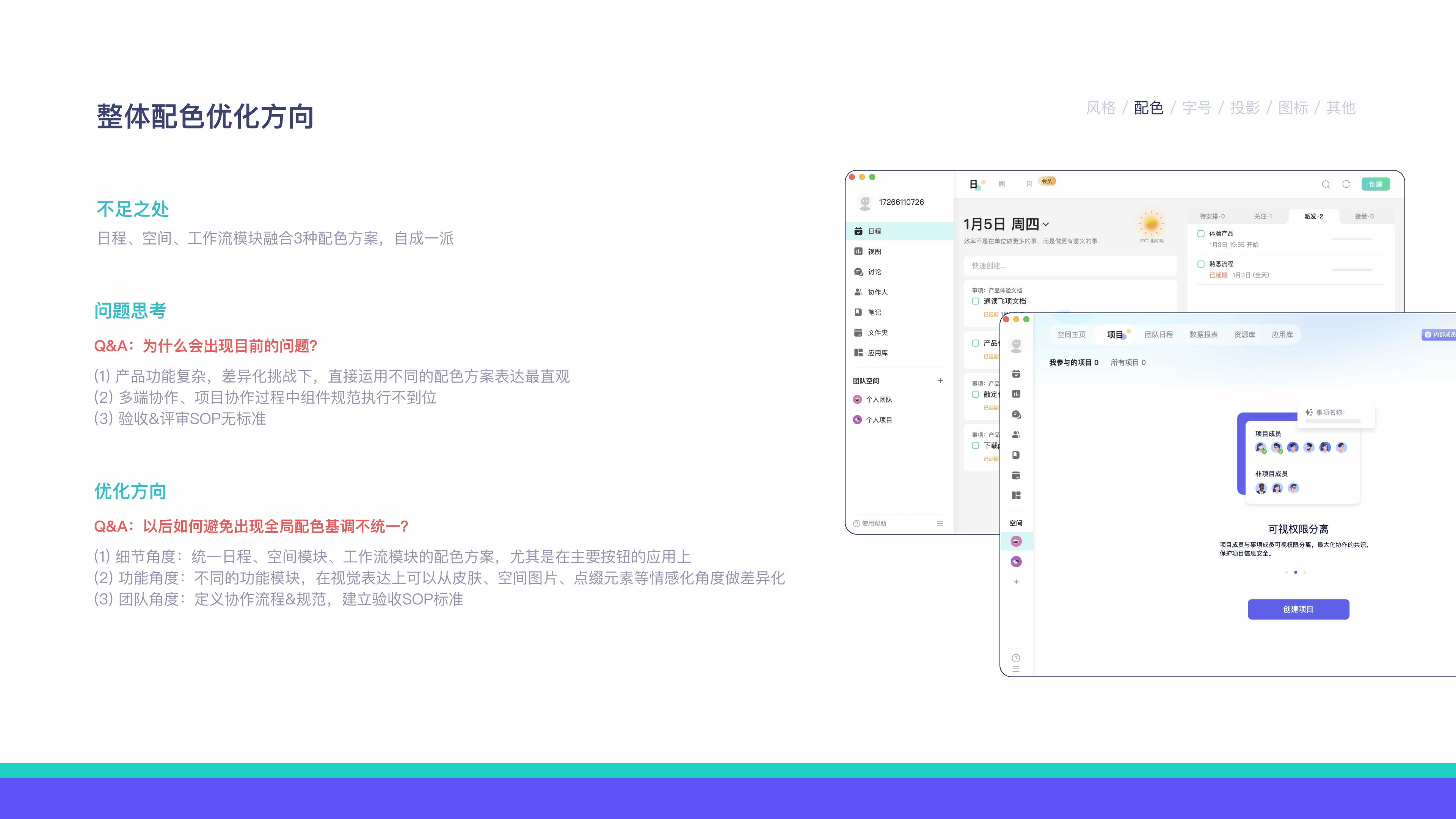Add team space with plus icon
Viewport: 1456px width, 819px height.
coord(940,380)
